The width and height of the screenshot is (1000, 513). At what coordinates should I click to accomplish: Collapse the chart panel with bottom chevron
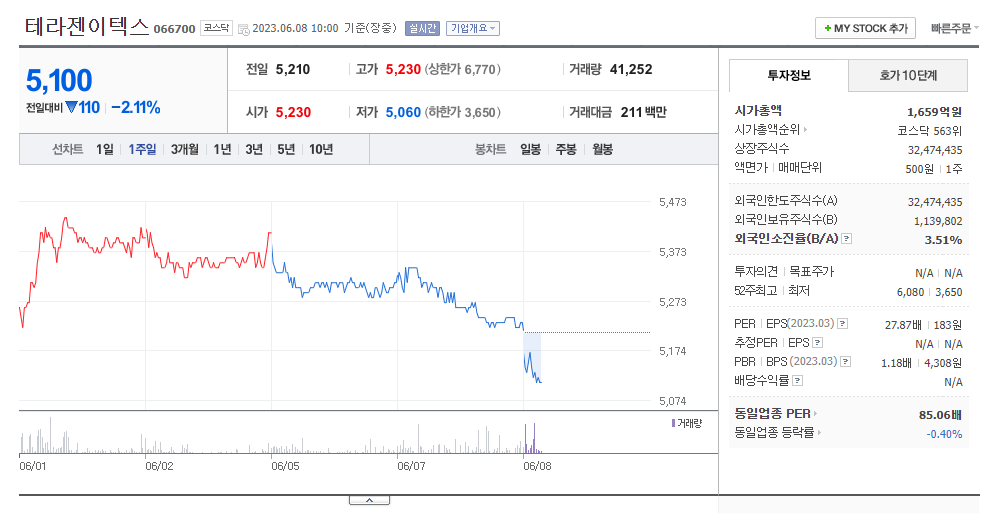click(x=369, y=500)
